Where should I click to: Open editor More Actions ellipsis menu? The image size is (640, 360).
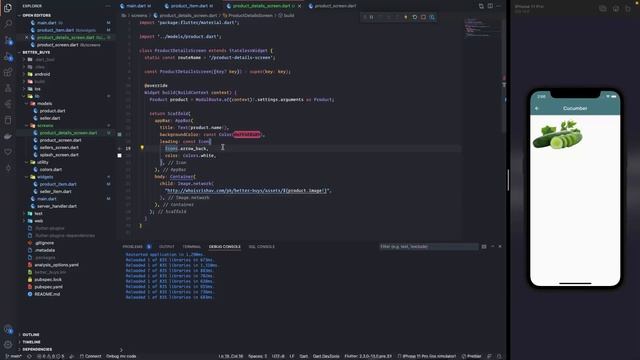(x=499, y=6)
